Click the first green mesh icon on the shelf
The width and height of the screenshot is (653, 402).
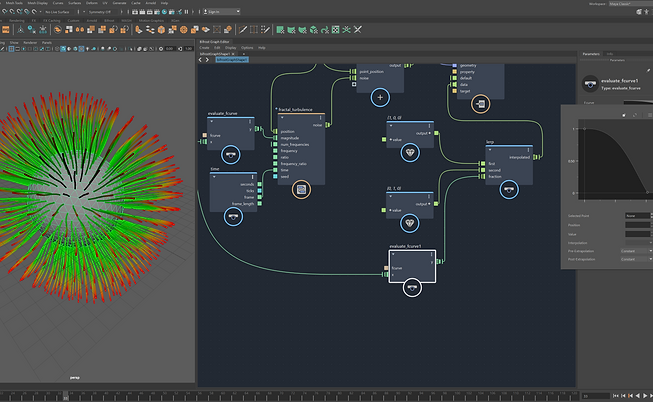pyautogui.click(x=280, y=30)
